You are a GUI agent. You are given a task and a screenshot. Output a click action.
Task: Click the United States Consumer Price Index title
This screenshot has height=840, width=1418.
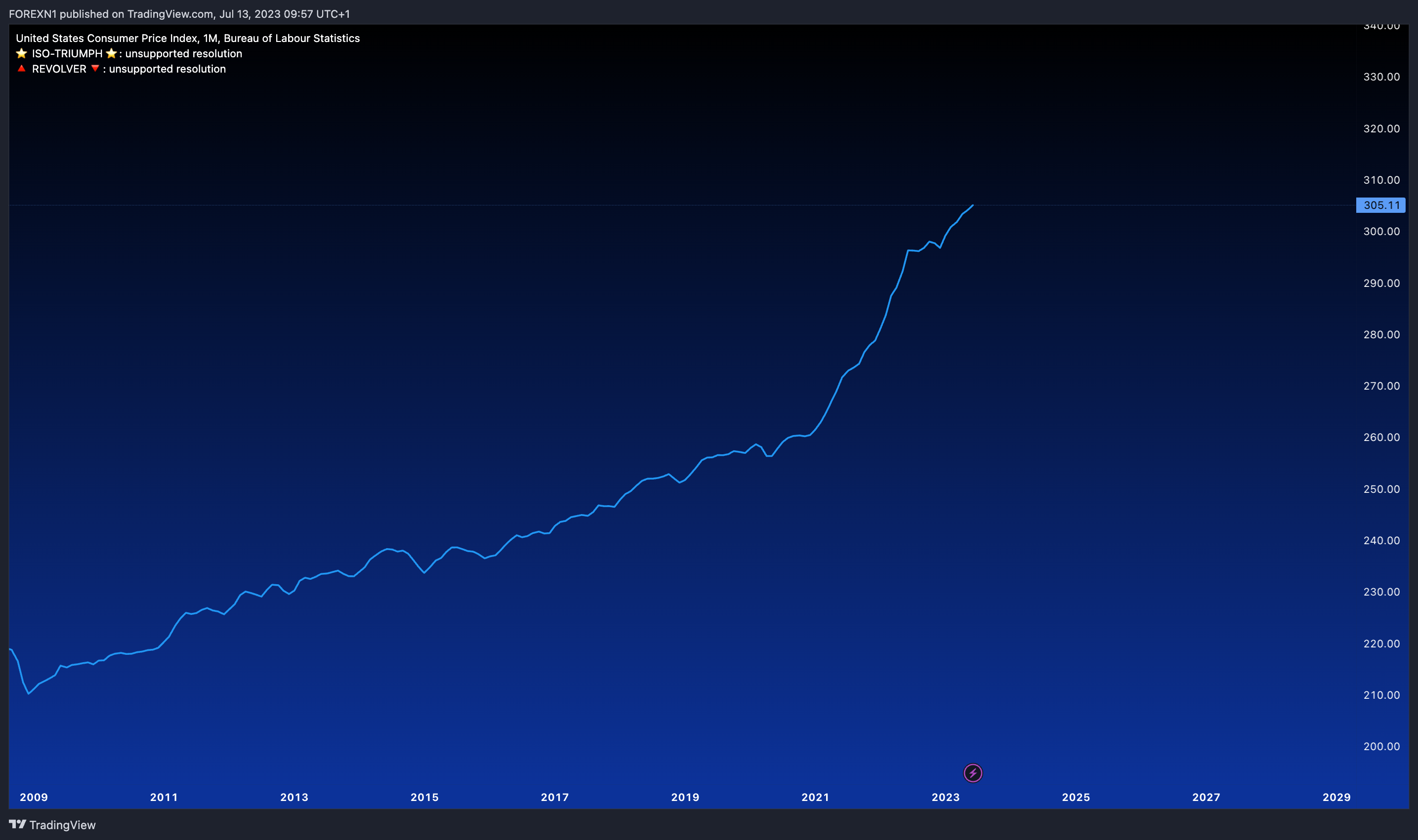(x=187, y=38)
